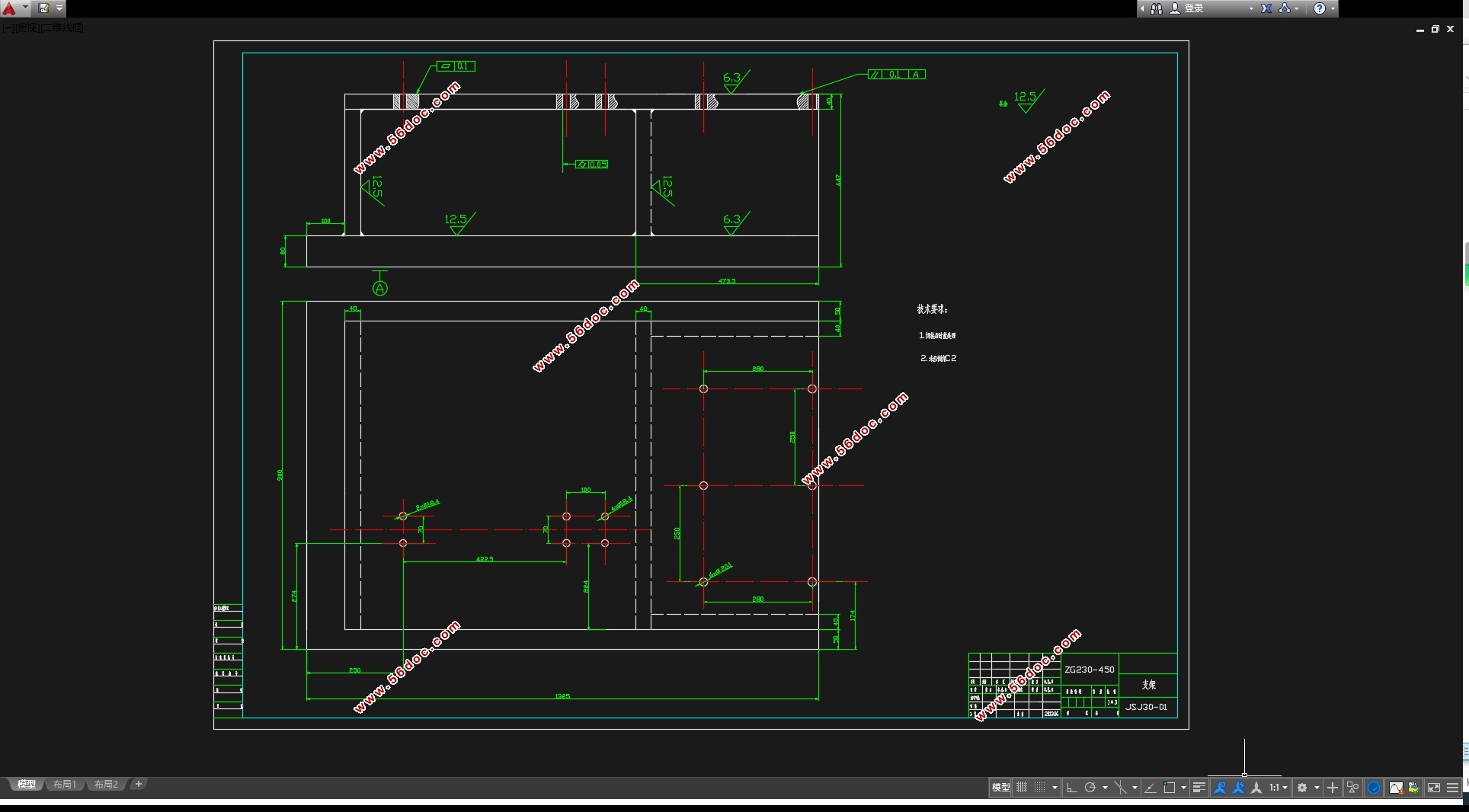
Task: Collapse the InfoCenter left arrow
Action: 1142,8
